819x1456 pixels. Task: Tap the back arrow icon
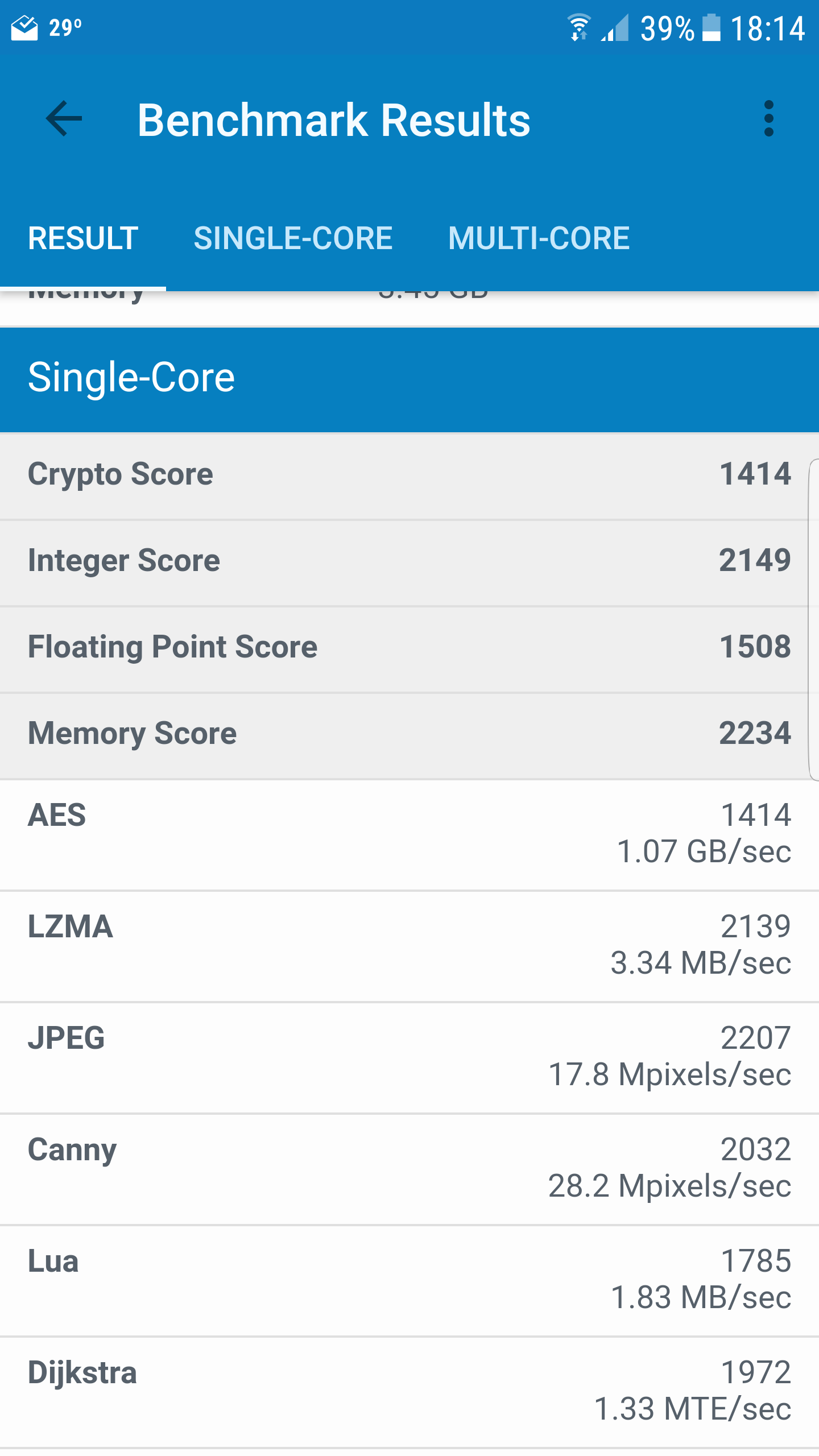point(64,119)
